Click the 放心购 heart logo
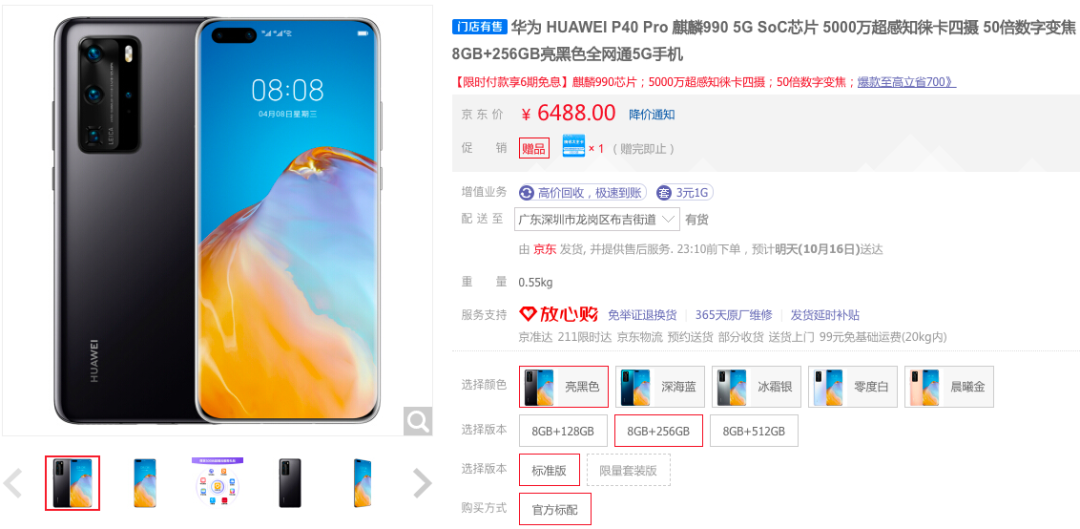1080x529 pixels. tap(528, 315)
